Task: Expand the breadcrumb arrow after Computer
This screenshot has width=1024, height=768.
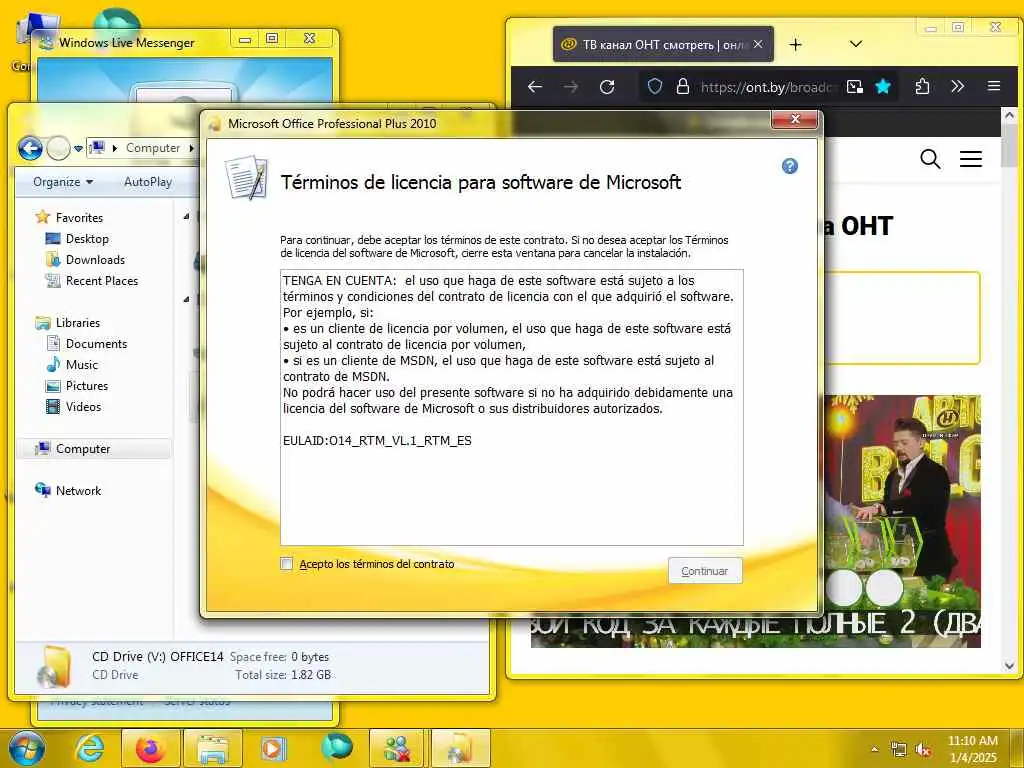Action: pyautogui.click(x=191, y=148)
